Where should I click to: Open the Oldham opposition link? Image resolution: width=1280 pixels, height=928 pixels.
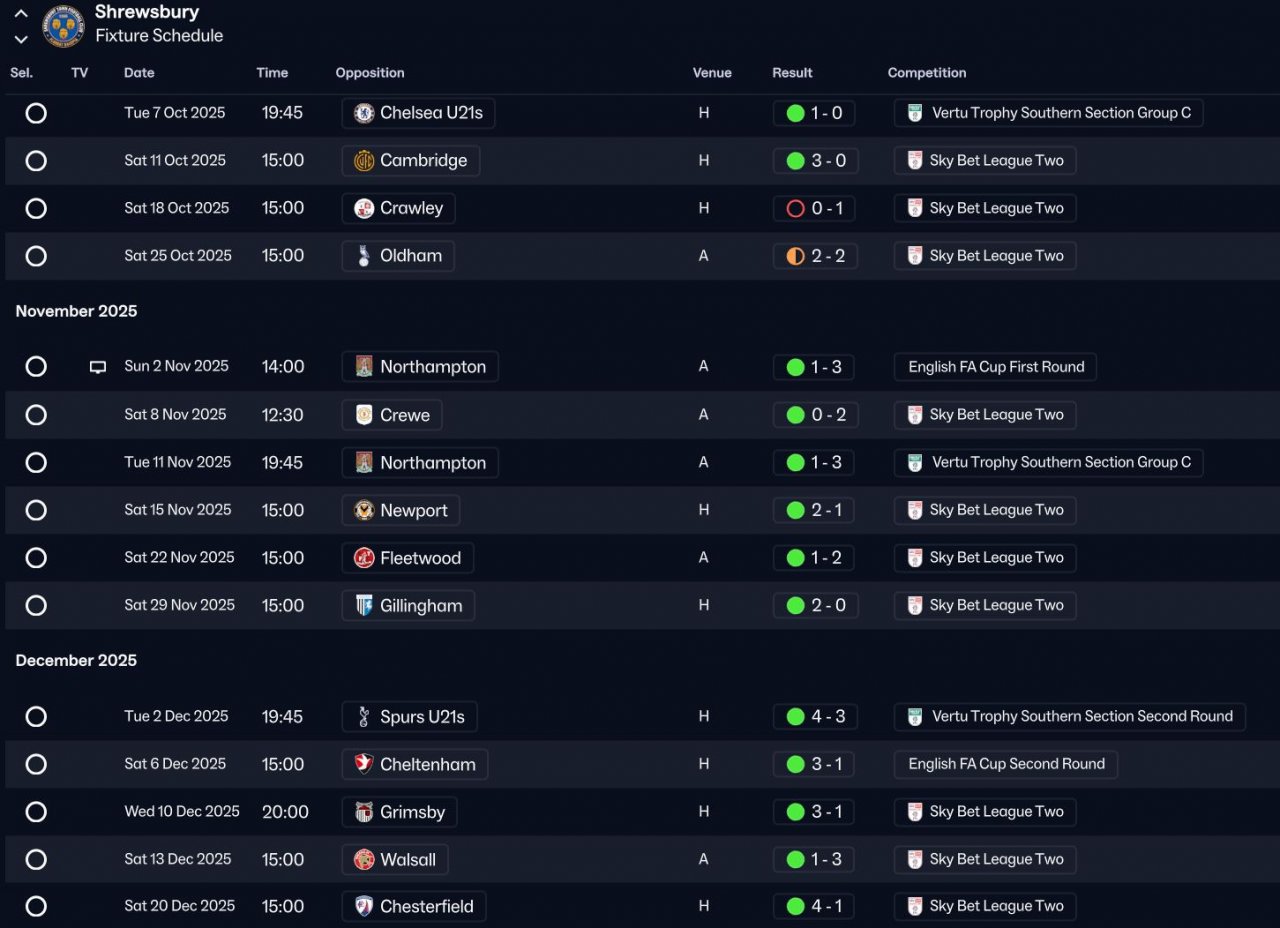410,256
